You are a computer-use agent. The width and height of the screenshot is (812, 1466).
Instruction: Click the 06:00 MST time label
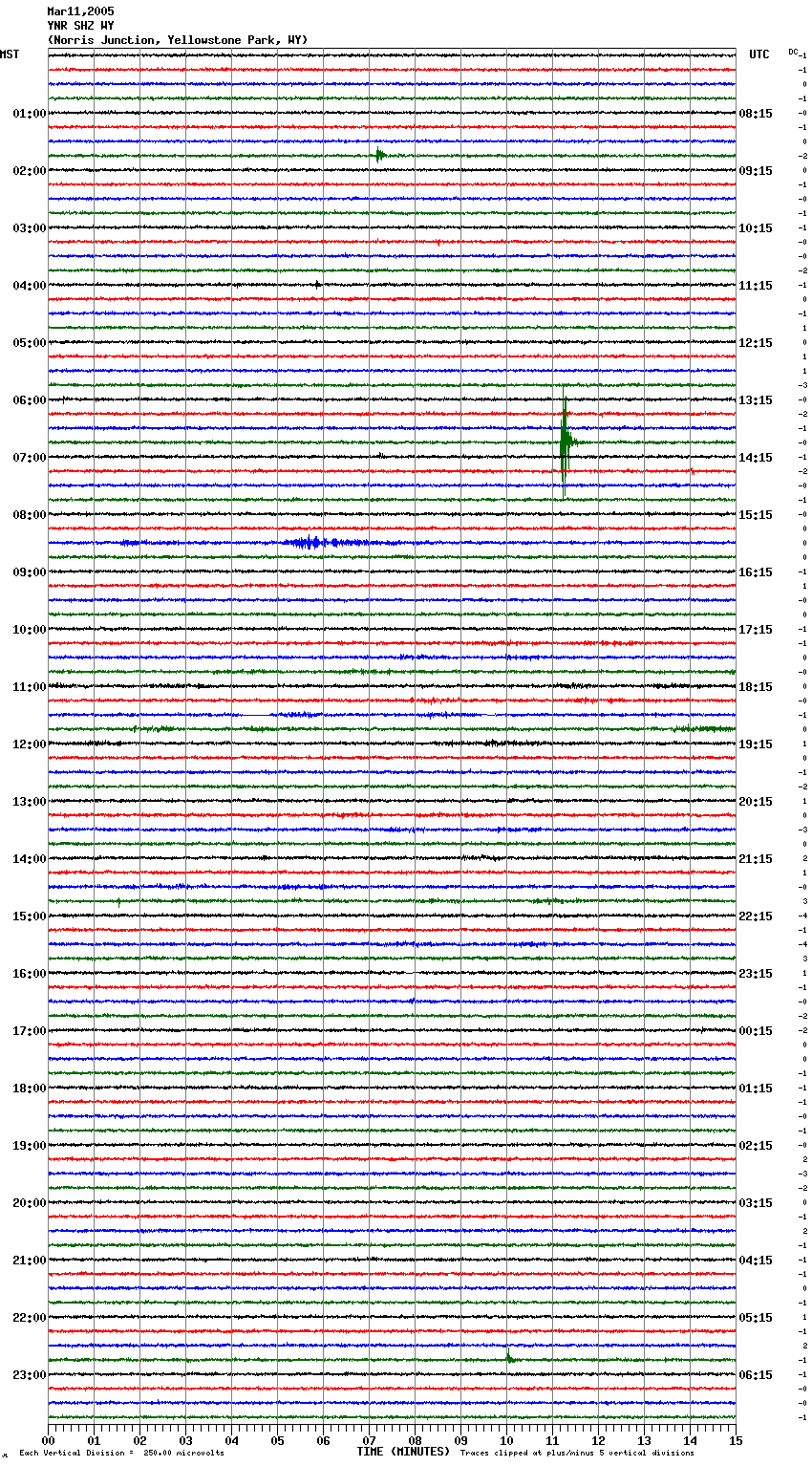click(29, 400)
